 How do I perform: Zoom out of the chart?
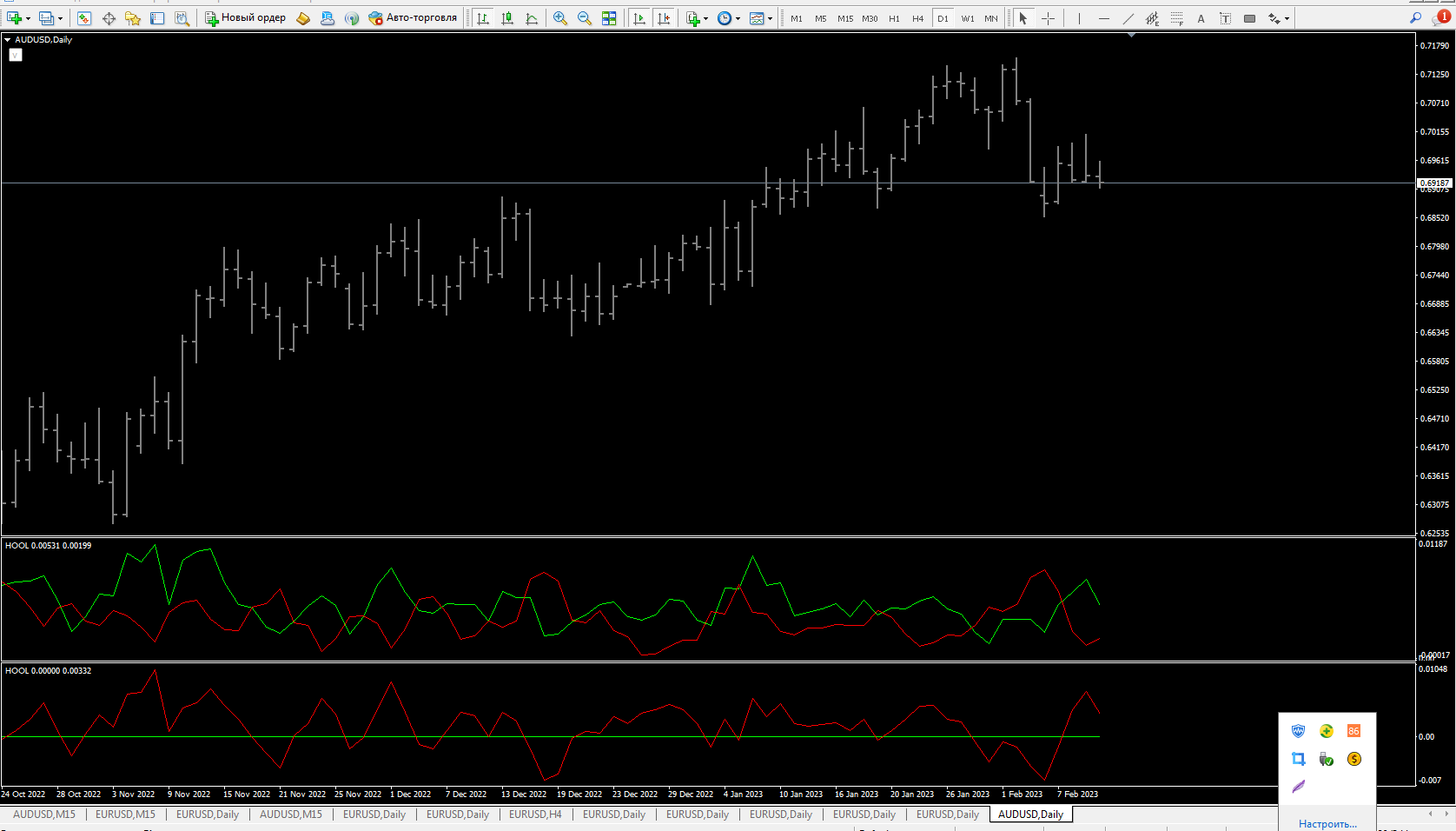585,18
